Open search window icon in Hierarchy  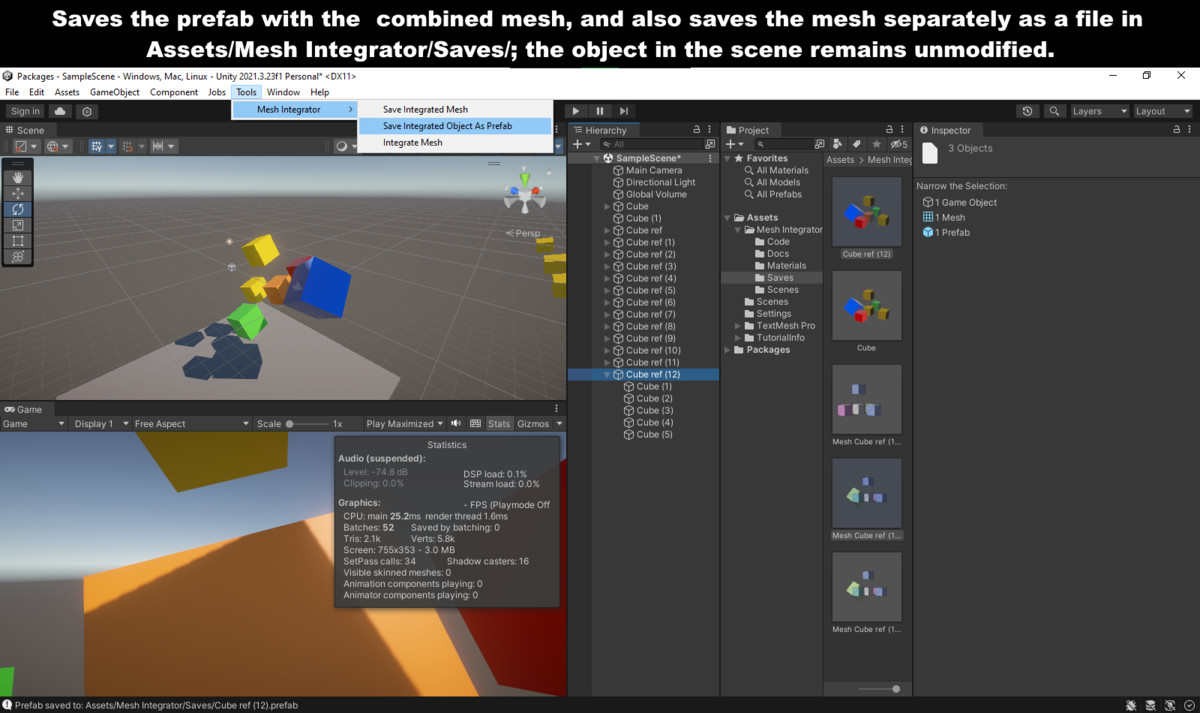[x=710, y=144]
